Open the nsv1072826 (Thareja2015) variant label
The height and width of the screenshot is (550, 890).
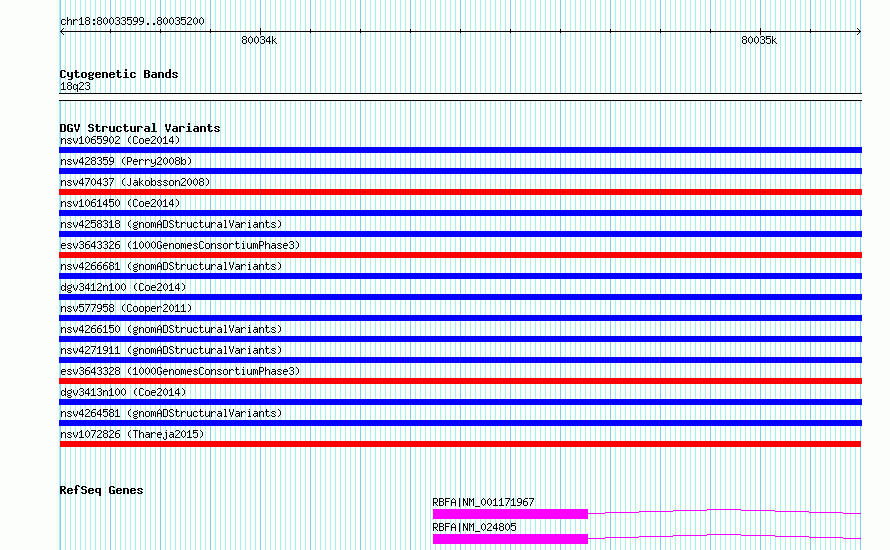point(132,434)
